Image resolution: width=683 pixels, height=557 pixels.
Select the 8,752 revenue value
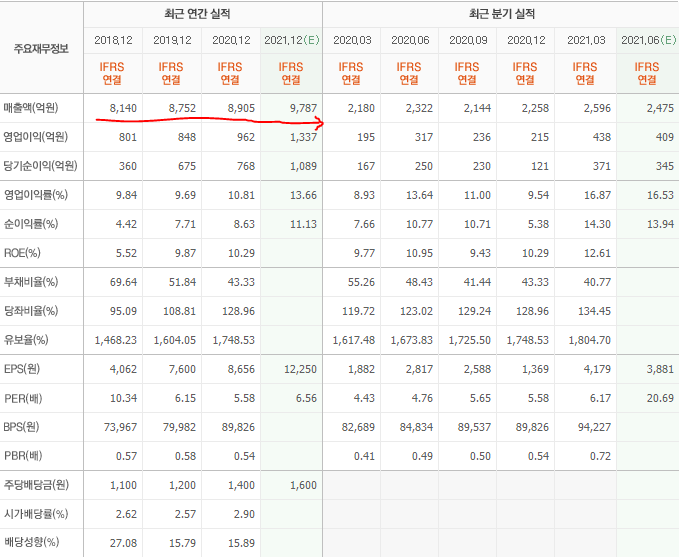(183, 108)
